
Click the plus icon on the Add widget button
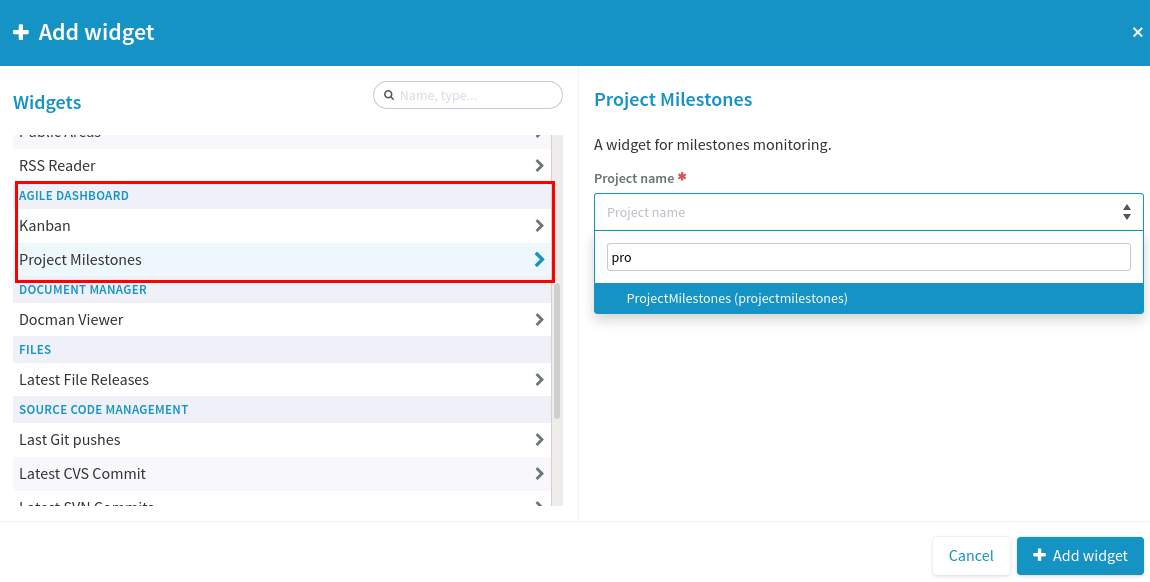[1040, 556]
